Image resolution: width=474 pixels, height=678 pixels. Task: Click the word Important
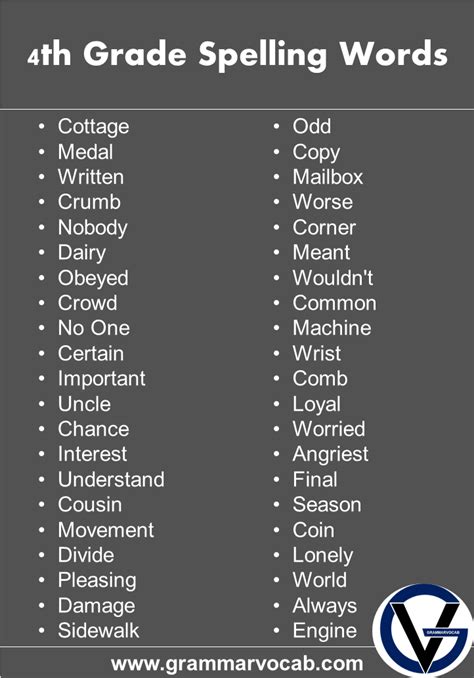[x=102, y=379]
